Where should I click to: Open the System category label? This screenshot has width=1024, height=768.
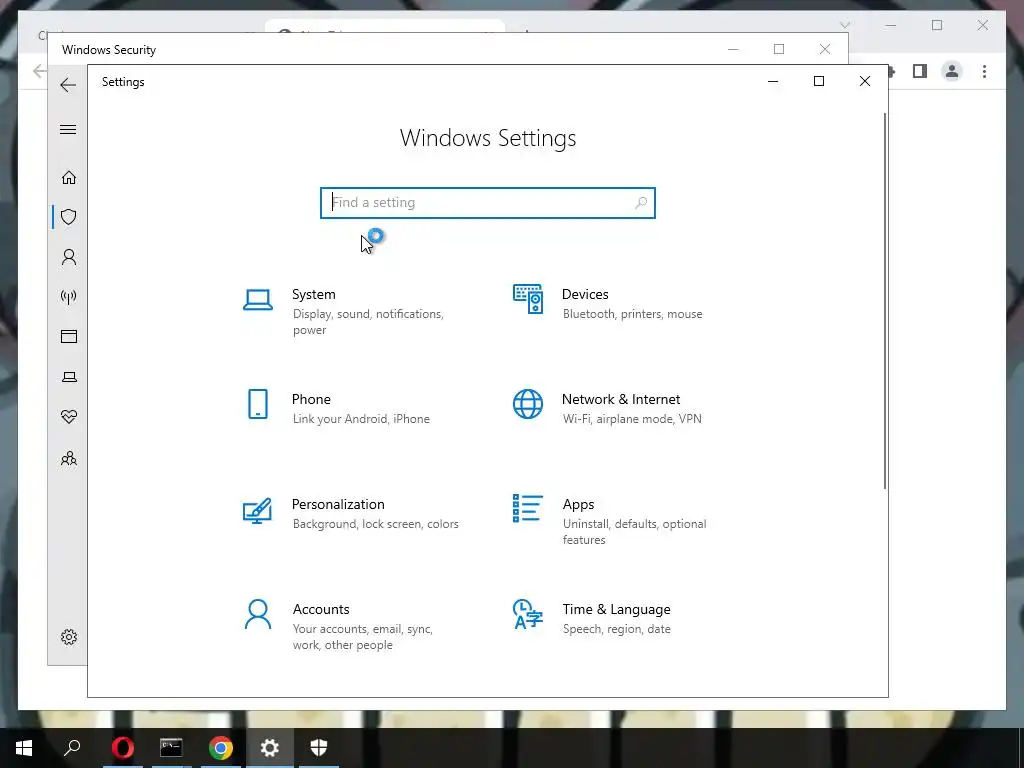313,295
